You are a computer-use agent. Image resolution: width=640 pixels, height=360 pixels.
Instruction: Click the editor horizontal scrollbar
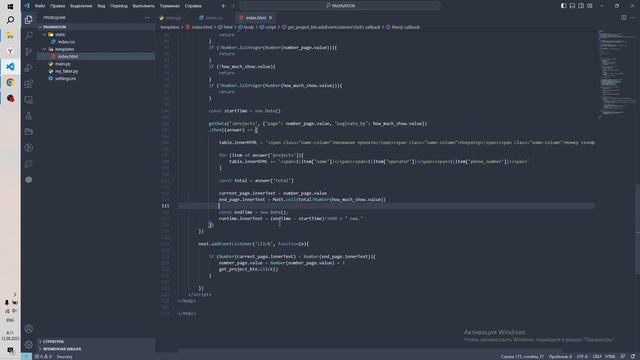[369, 350]
